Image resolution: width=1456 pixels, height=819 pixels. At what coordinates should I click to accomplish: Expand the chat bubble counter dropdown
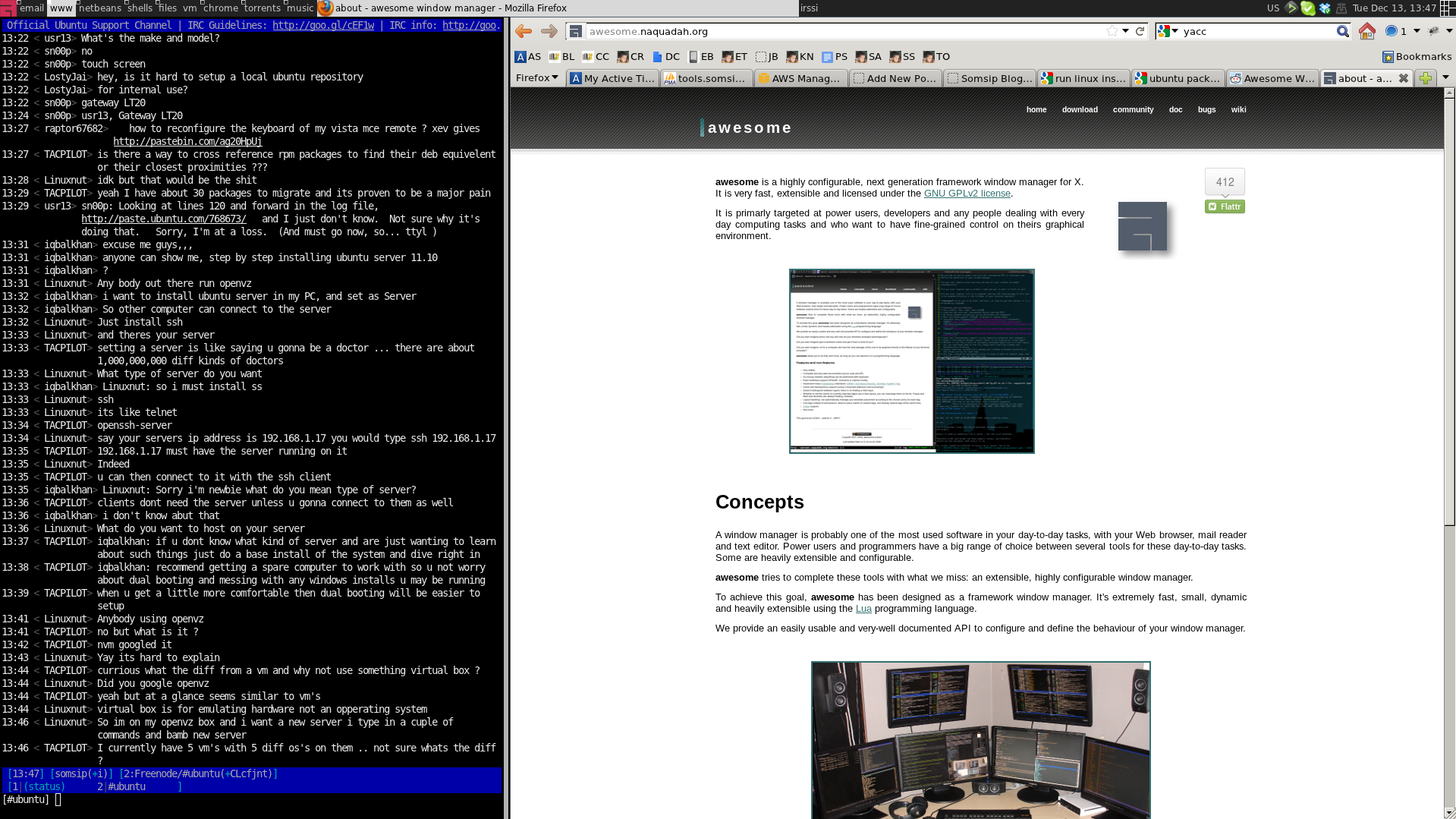1417,31
